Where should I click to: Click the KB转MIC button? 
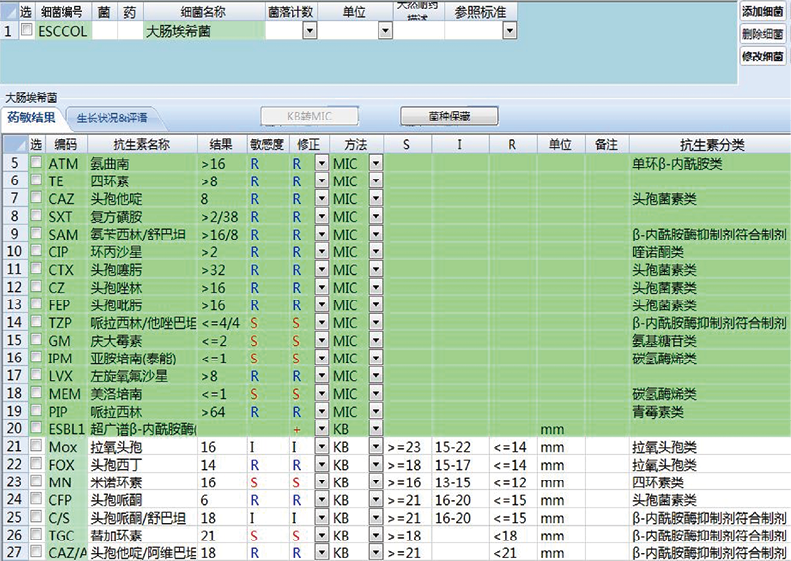pos(309,116)
